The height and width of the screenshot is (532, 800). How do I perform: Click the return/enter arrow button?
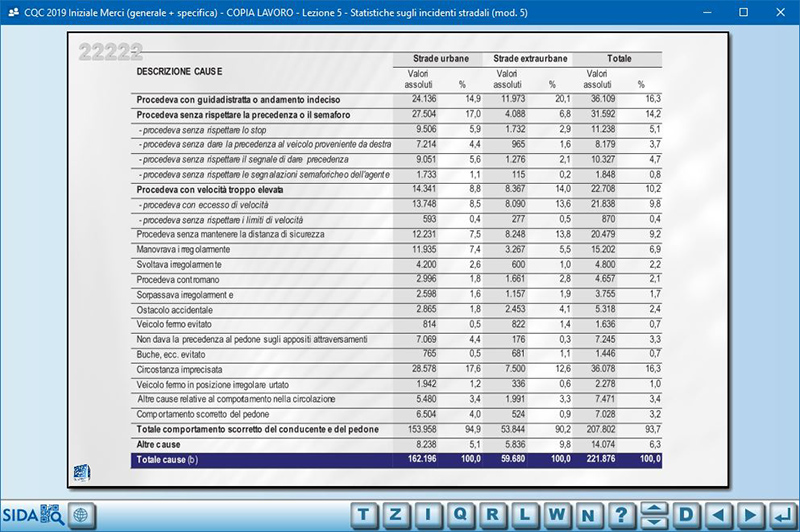(x=781, y=515)
